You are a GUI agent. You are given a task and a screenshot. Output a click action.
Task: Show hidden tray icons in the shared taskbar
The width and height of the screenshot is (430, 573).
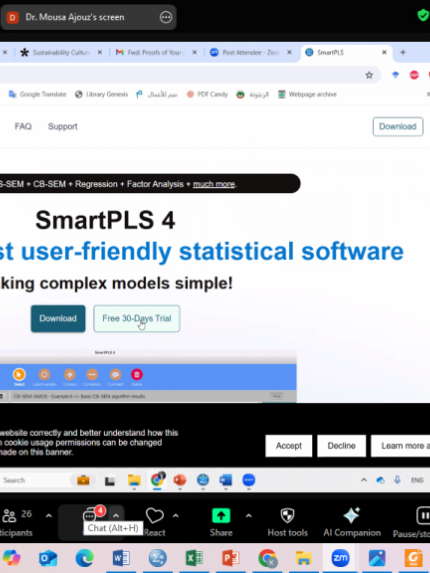(364, 480)
